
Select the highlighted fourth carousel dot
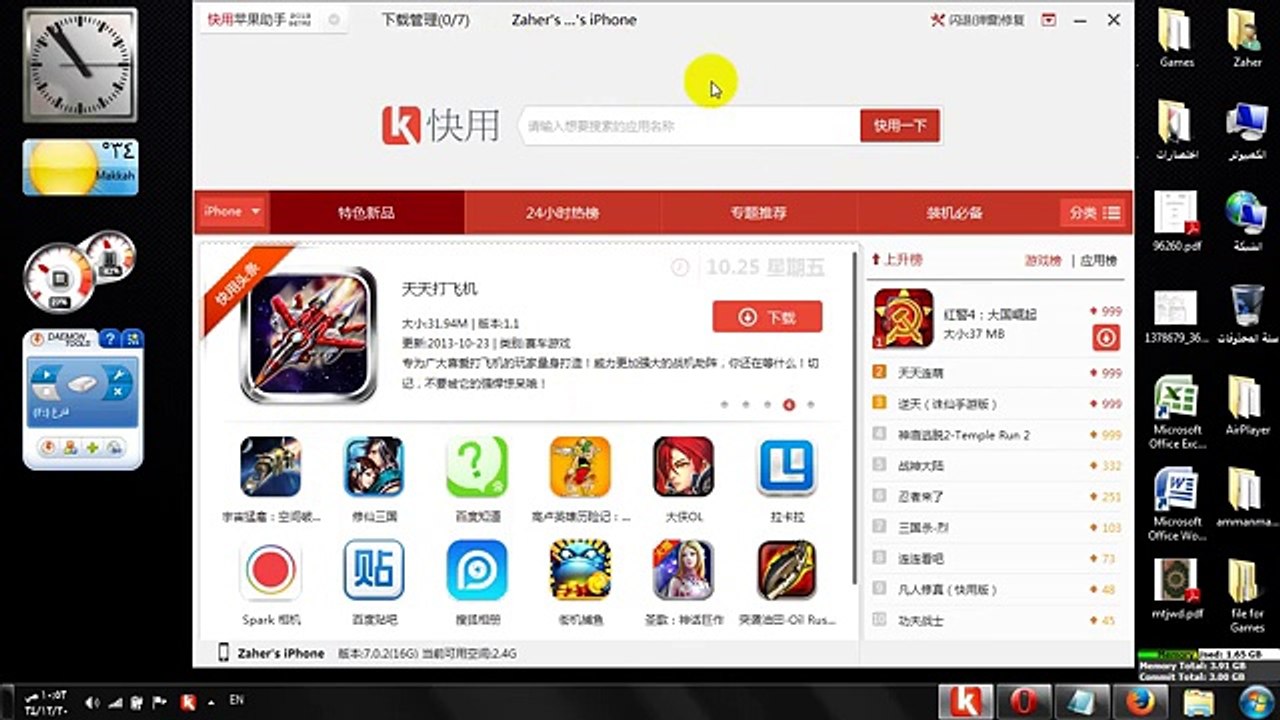788,405
